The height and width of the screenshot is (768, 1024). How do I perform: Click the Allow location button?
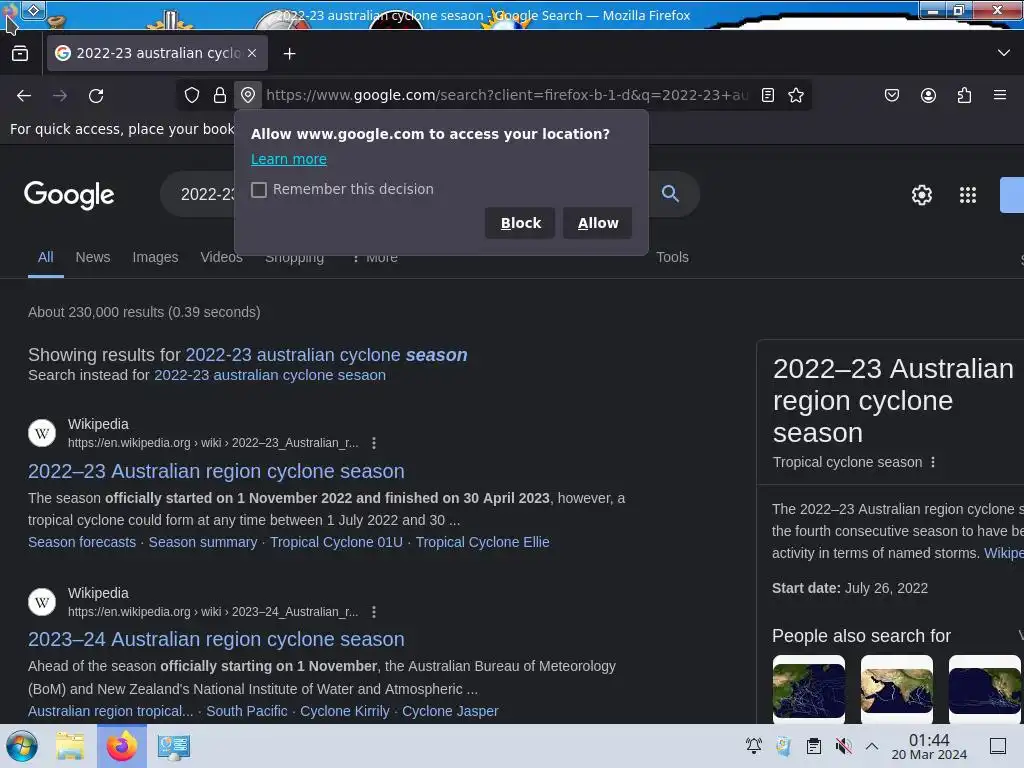pyautogui.click(x=598, y=223)
